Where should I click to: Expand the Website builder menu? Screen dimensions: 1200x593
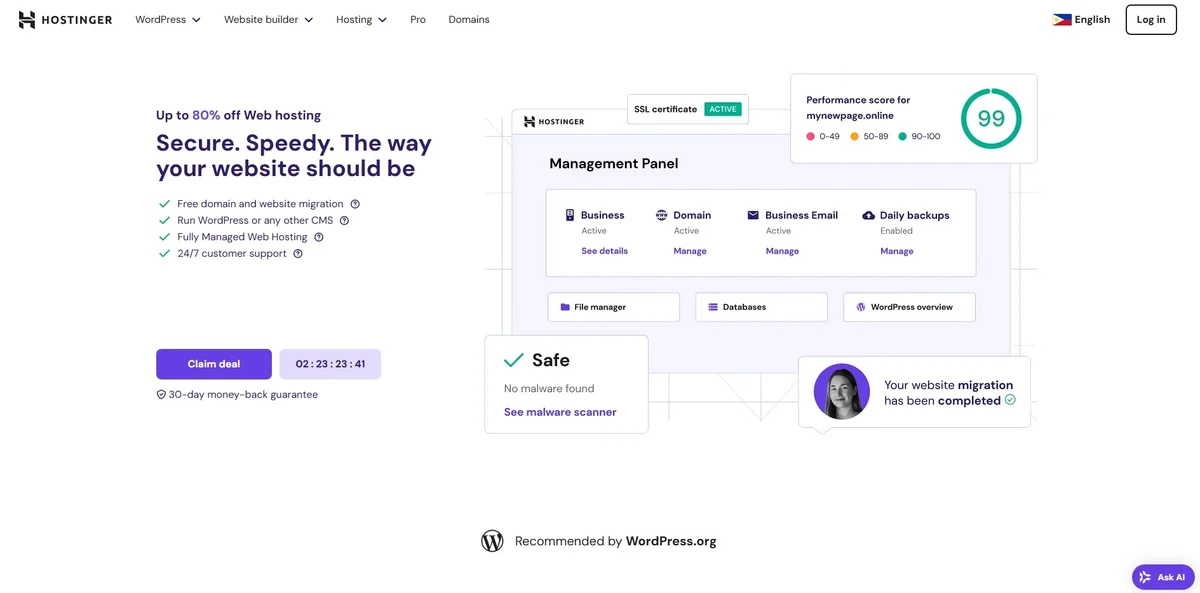tap(268, 20)
